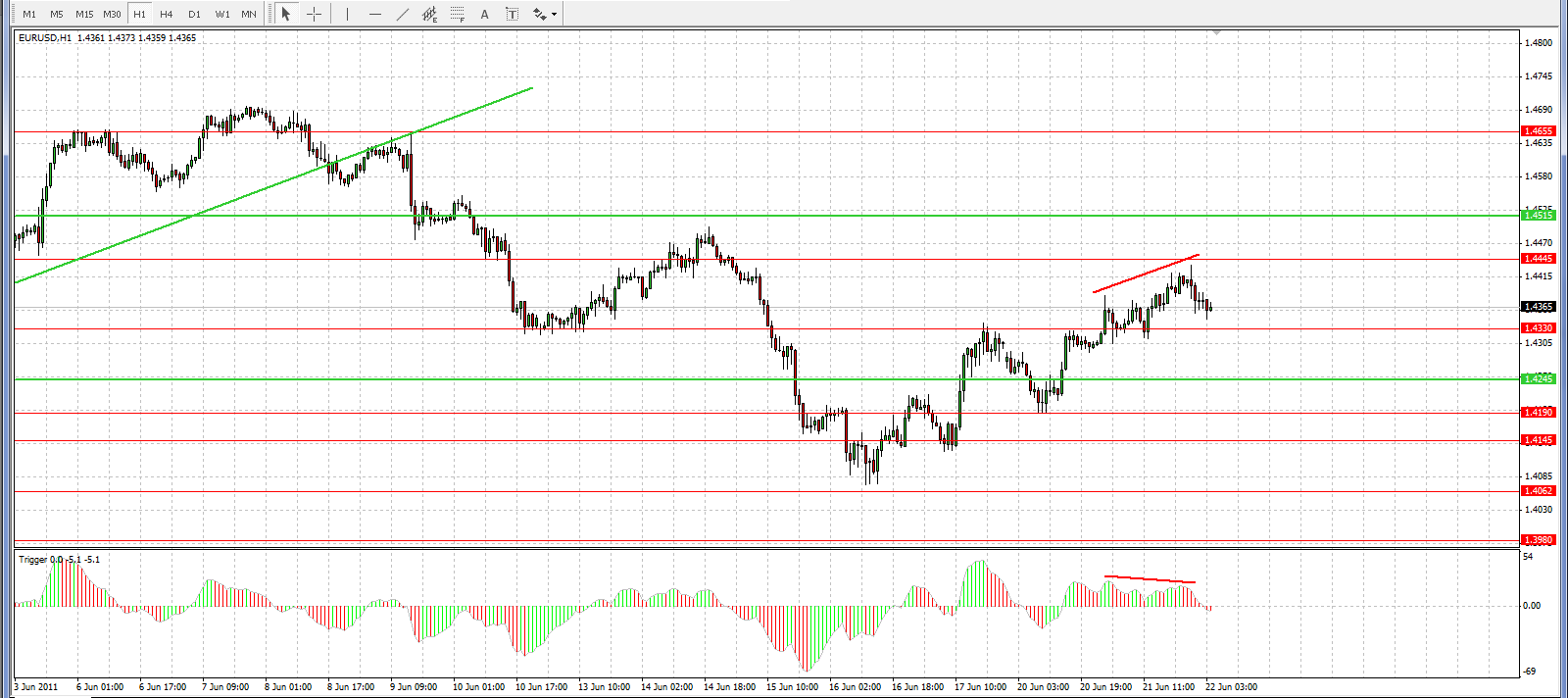
Task: Click the red 1.4062 price label
Action: point(1538,491)
